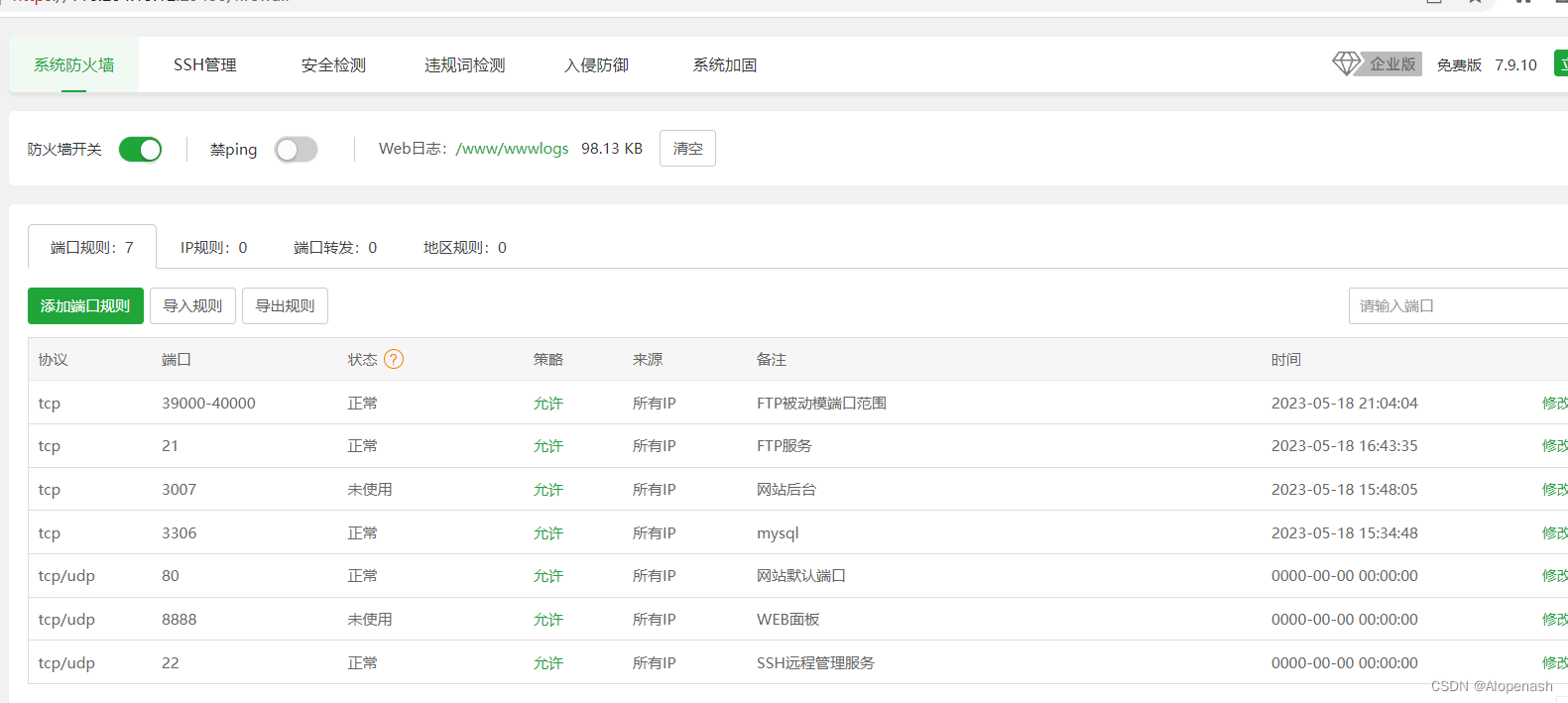Click 未使用 status of port 8888
This screenshot has width=1568, height=703.
click(370, 619)
